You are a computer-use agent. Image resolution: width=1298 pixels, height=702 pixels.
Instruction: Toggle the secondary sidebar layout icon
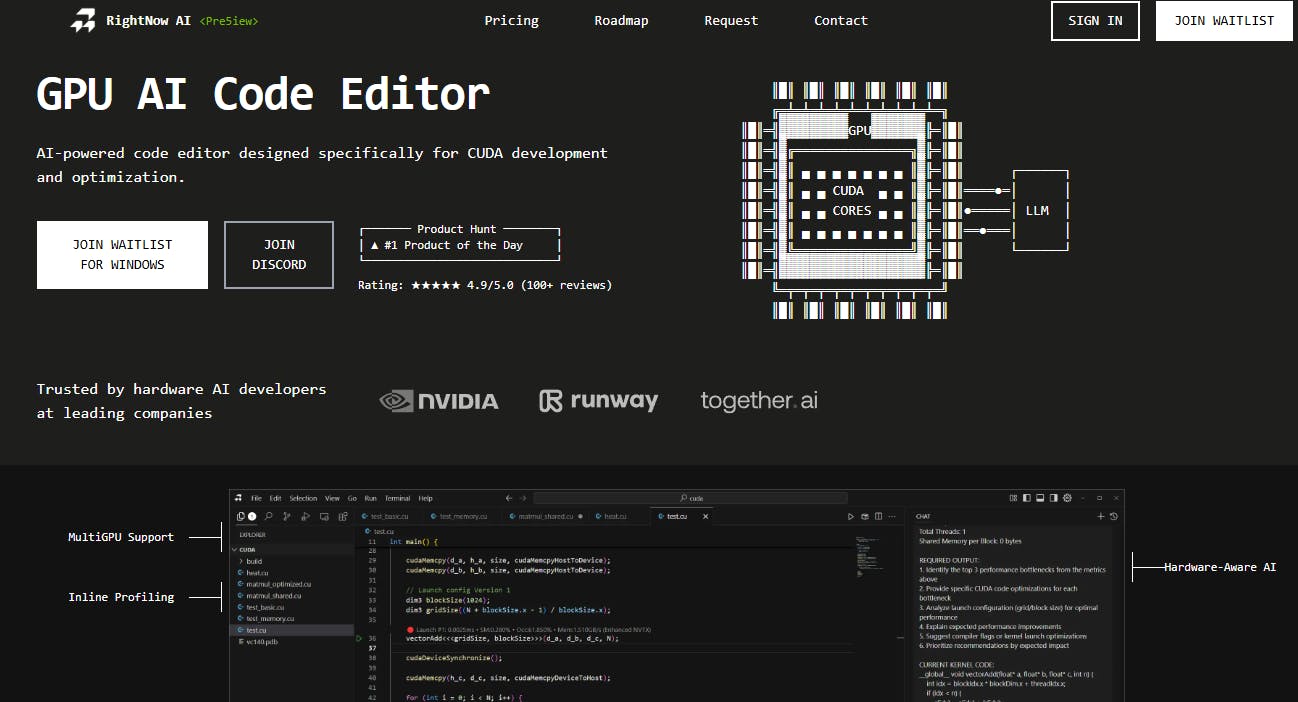1053,498
